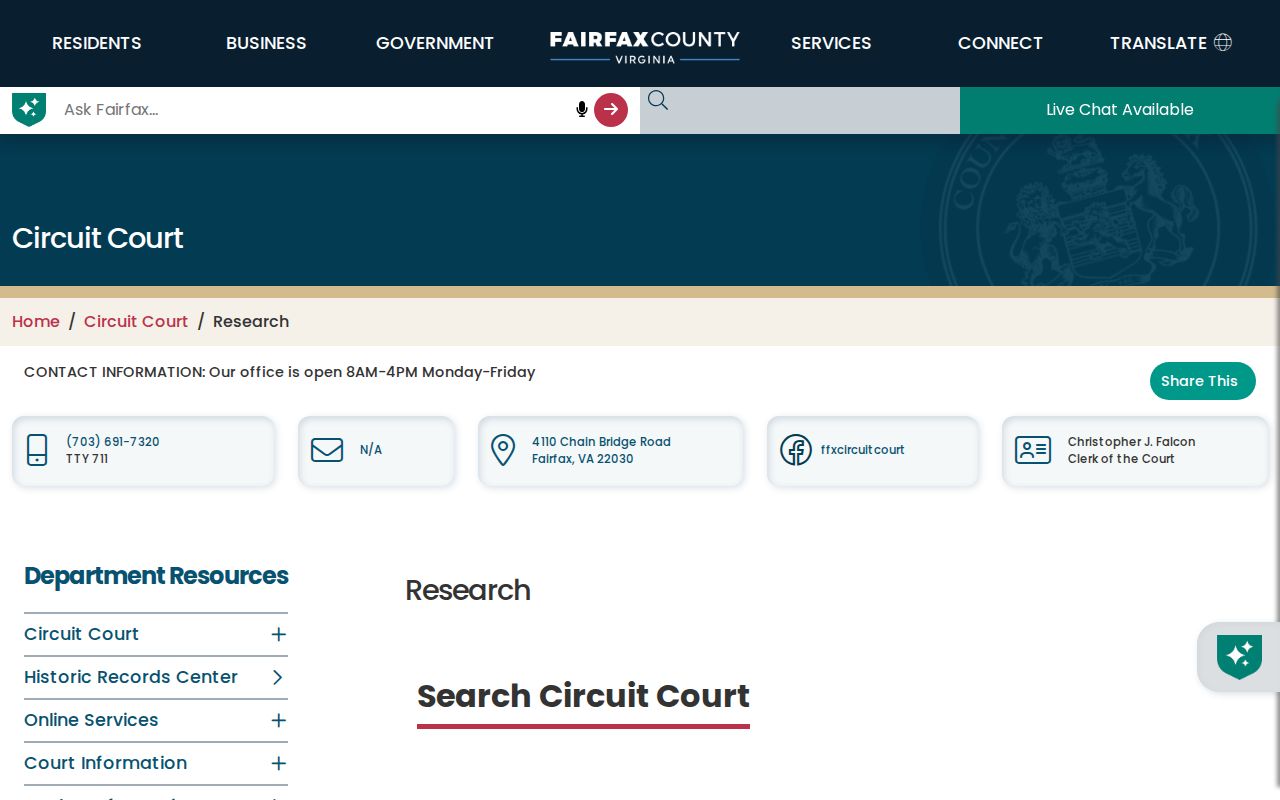
Task: Expand the Online Services sidebar section
Action: [x=279, y=720]
